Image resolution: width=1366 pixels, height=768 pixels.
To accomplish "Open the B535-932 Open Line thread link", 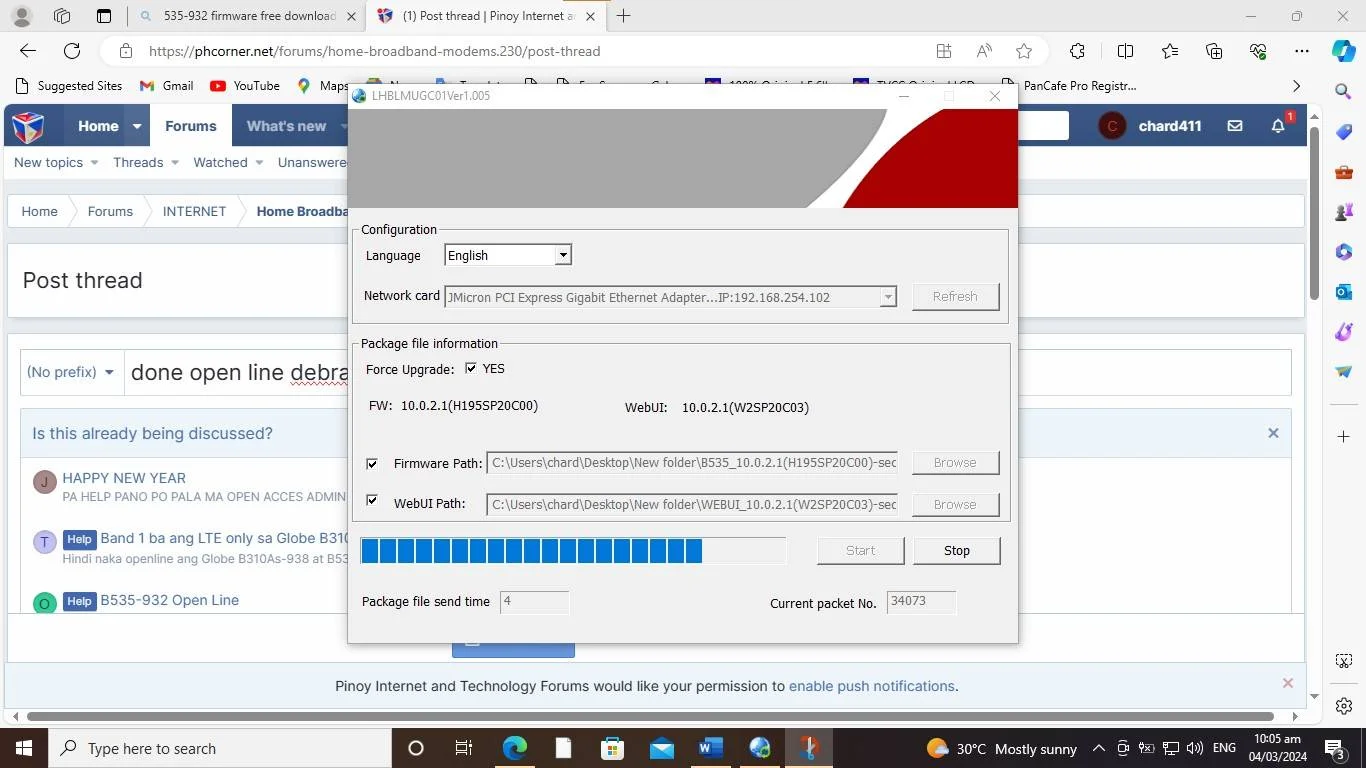I will (169, 600).
